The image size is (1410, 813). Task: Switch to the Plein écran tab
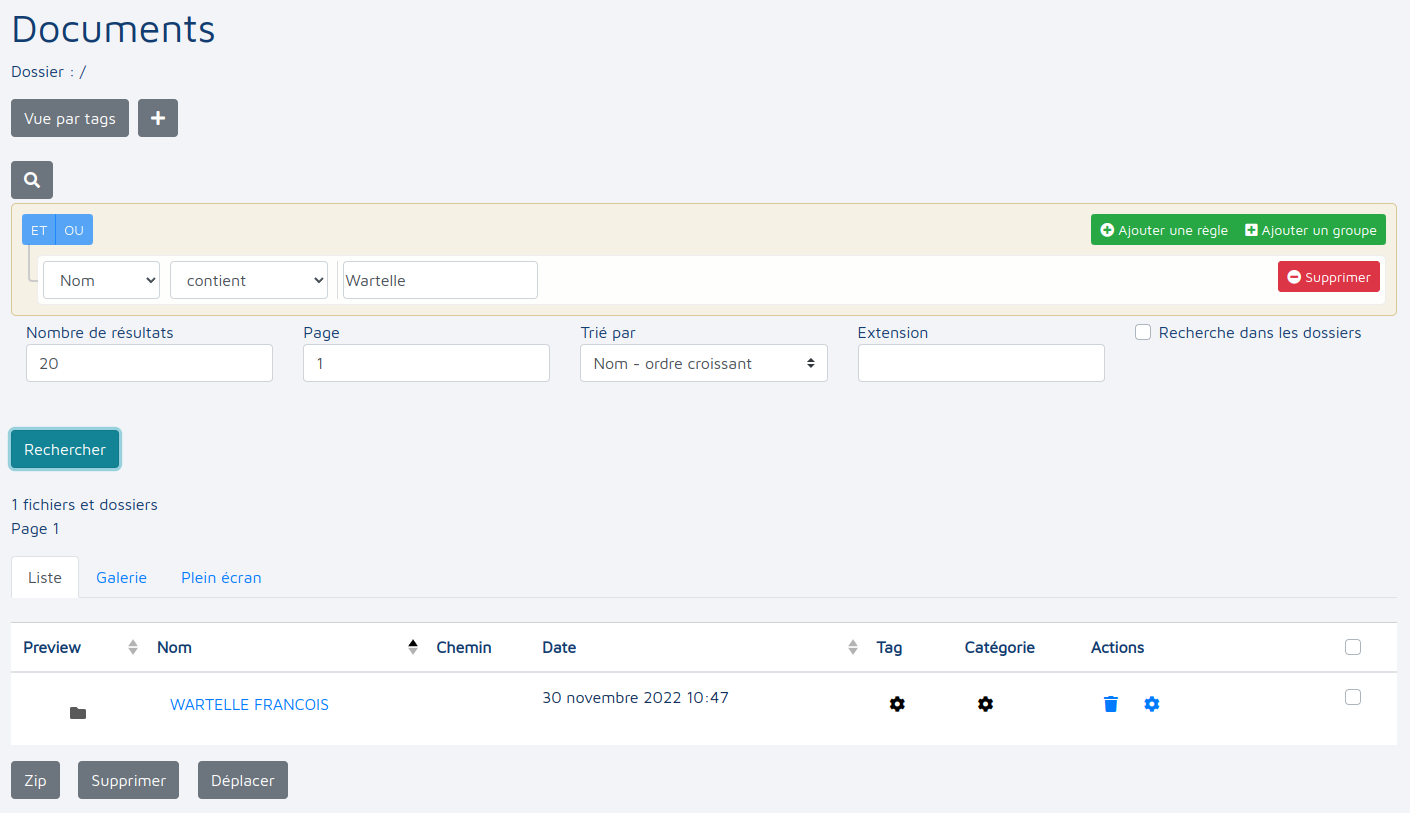click(221, 578)
